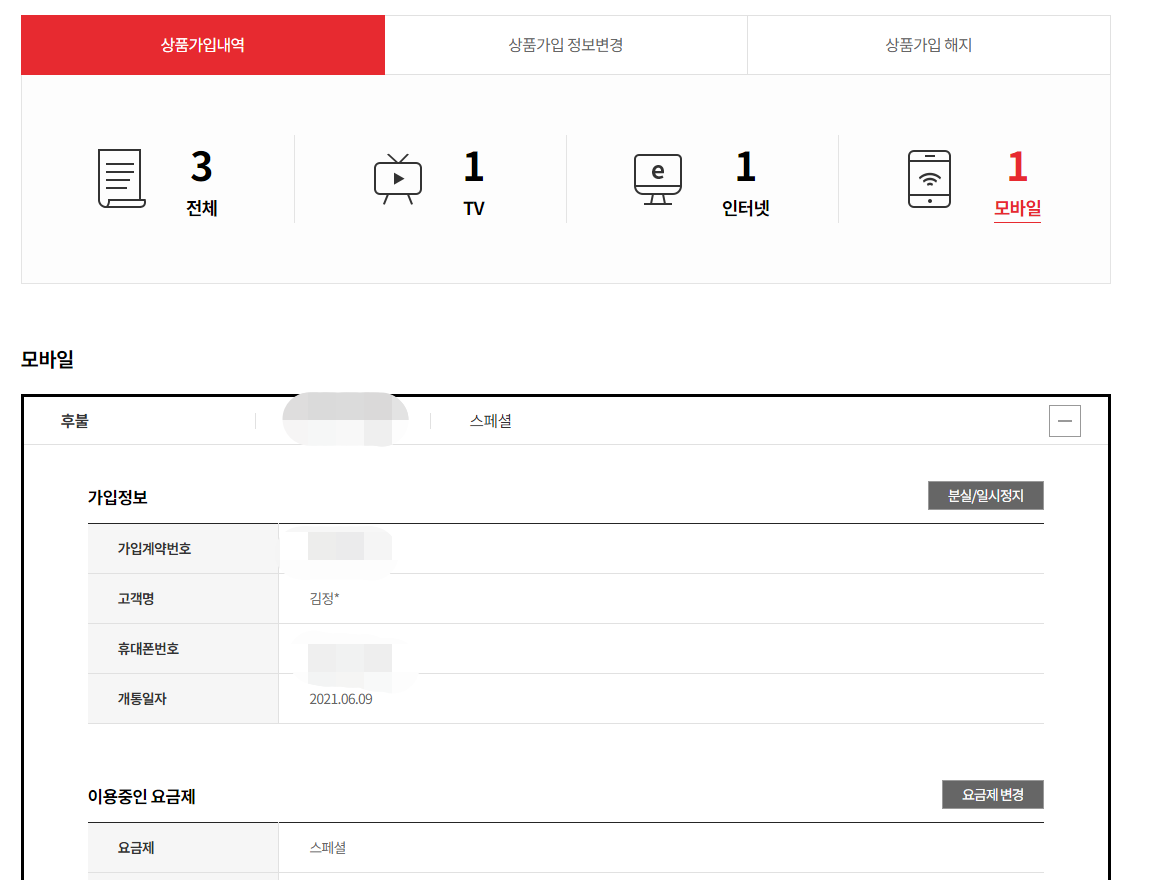The height and width of the screenshot is (880, 1152).
Task: Click the 후불 label in panel header
Action: click(x=75, y=421)
